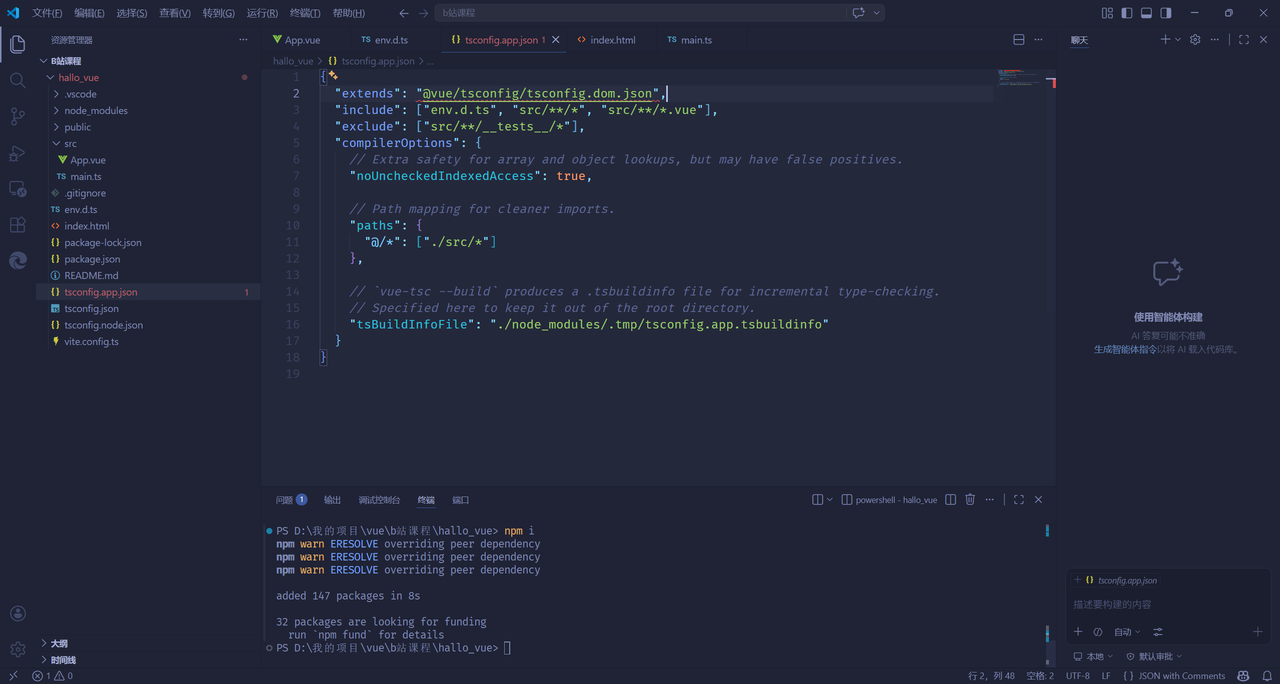
Task: Expand the node_modules folder
Action: click(95, 110)
